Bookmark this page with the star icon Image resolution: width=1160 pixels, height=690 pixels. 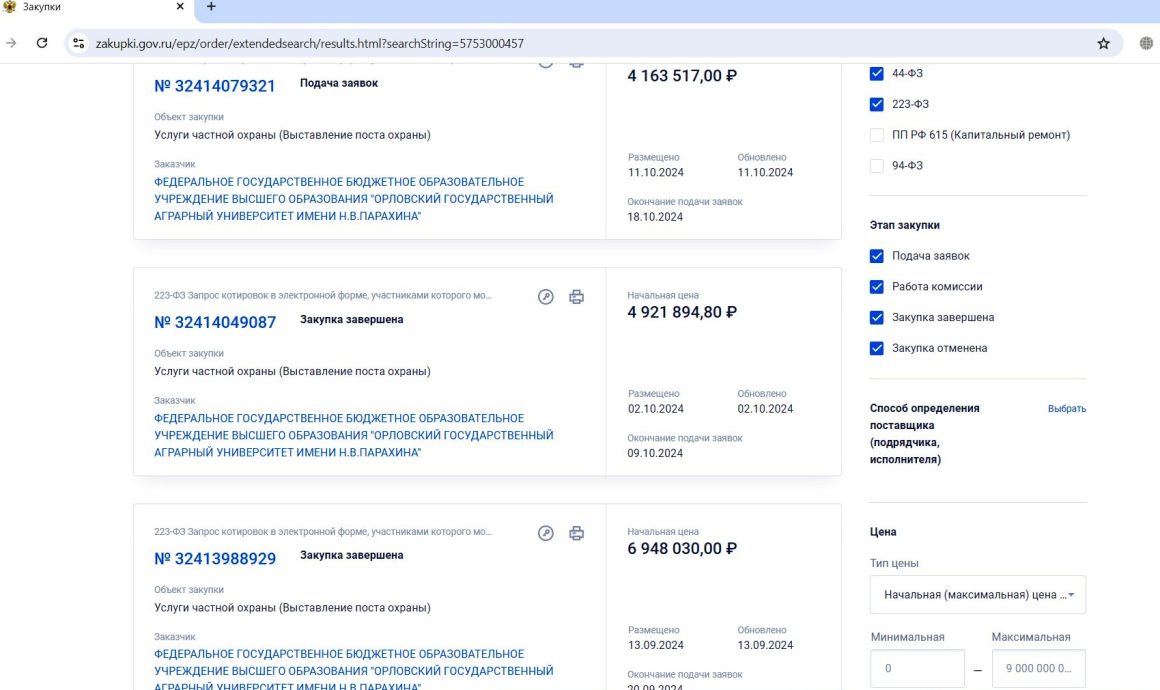tap(1103, 44)
